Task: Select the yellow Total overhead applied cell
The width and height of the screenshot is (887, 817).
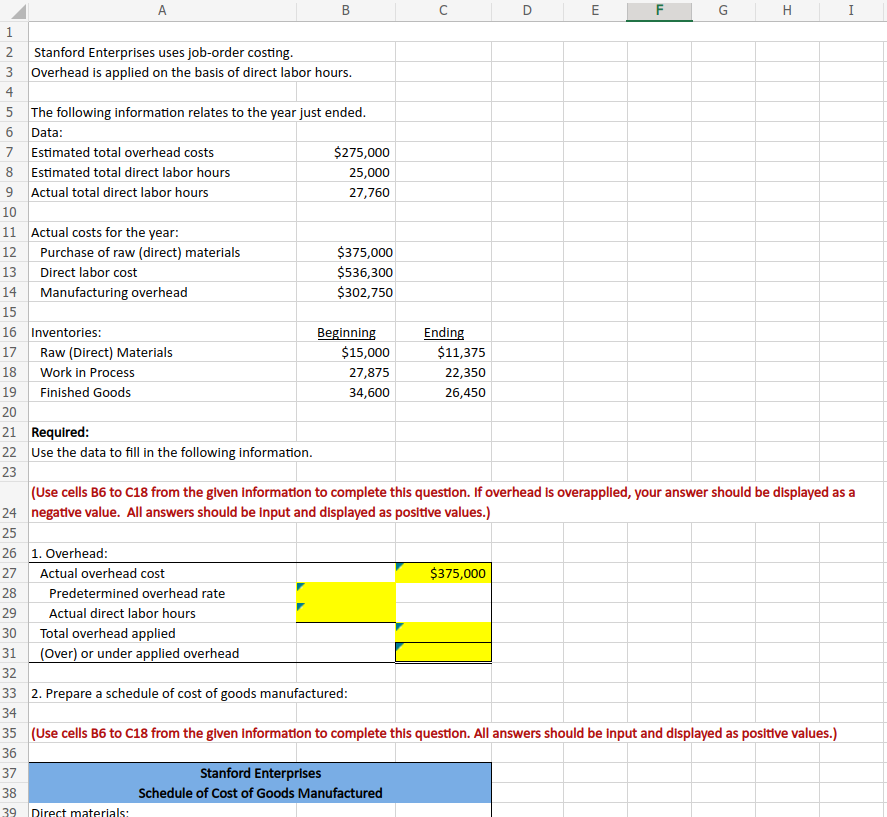Action: coord(443,632)
